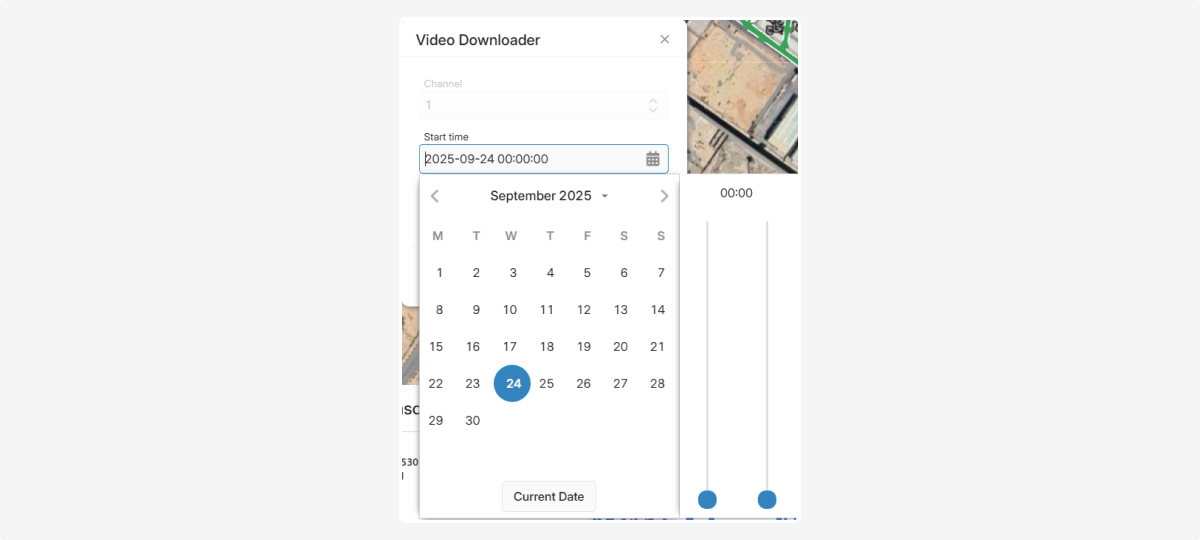Choose September 26 in the calendar
The image size is (1200, 540).
click(584, 384)
